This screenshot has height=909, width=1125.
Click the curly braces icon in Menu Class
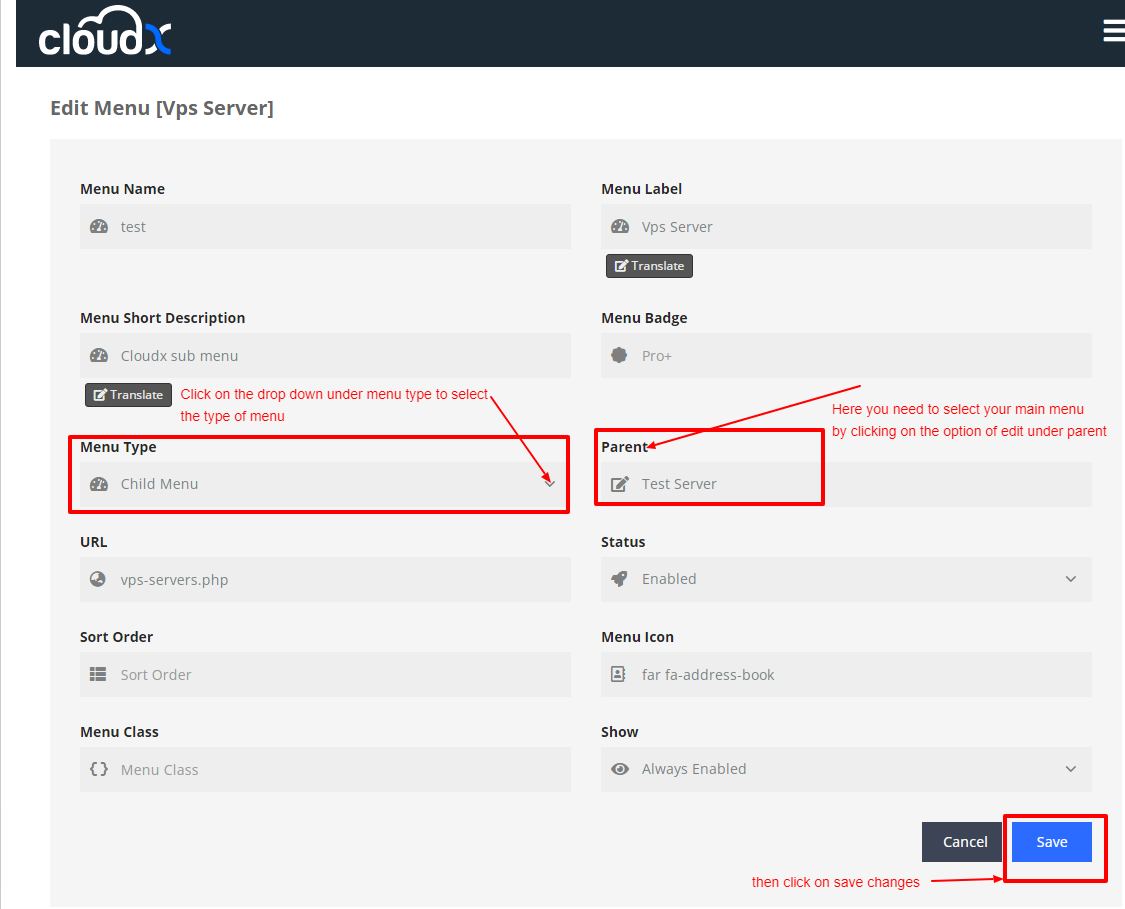[98, 770]
